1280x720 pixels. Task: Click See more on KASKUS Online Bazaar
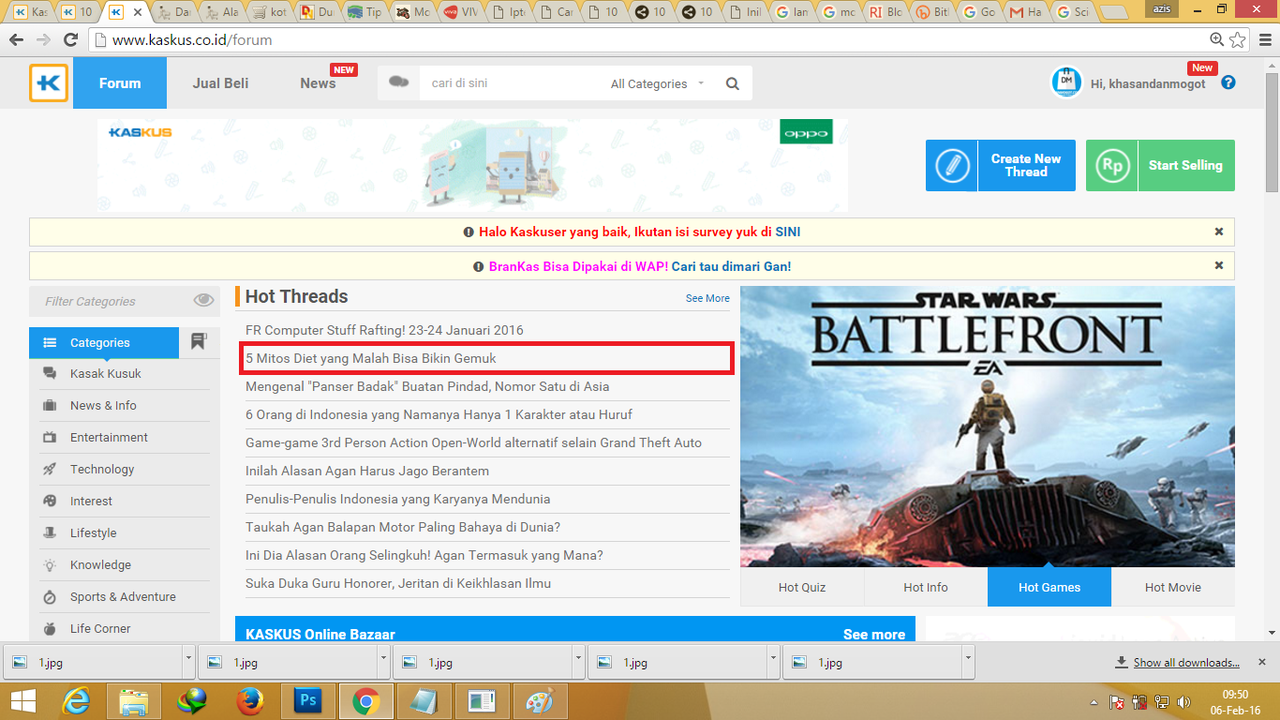[x=874, y=634]
